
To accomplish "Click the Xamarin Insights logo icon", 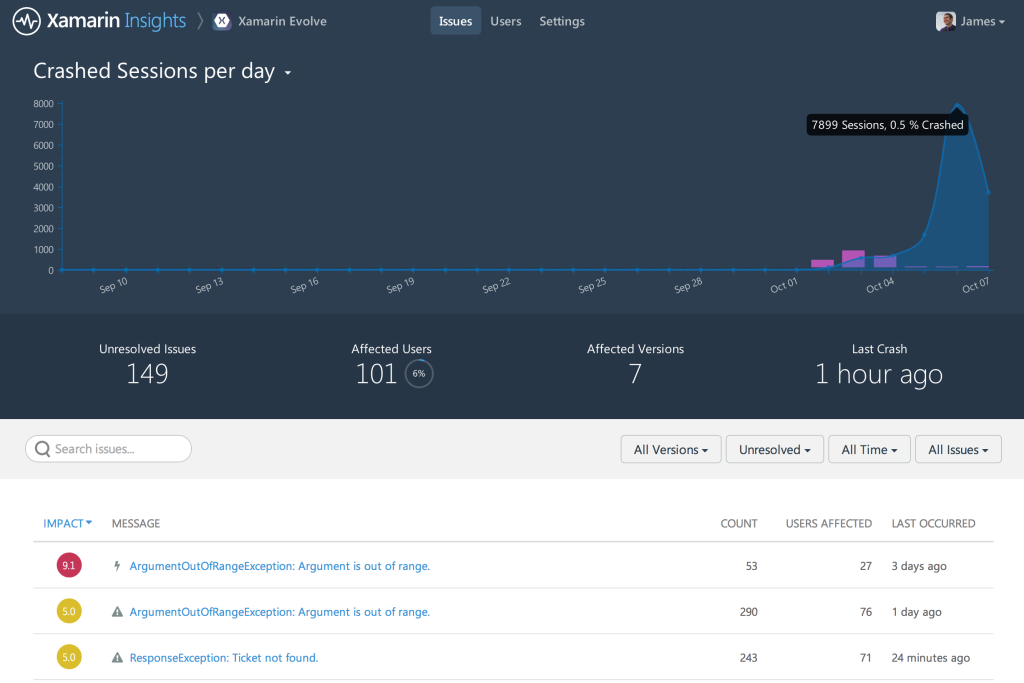I will point(27,21).
